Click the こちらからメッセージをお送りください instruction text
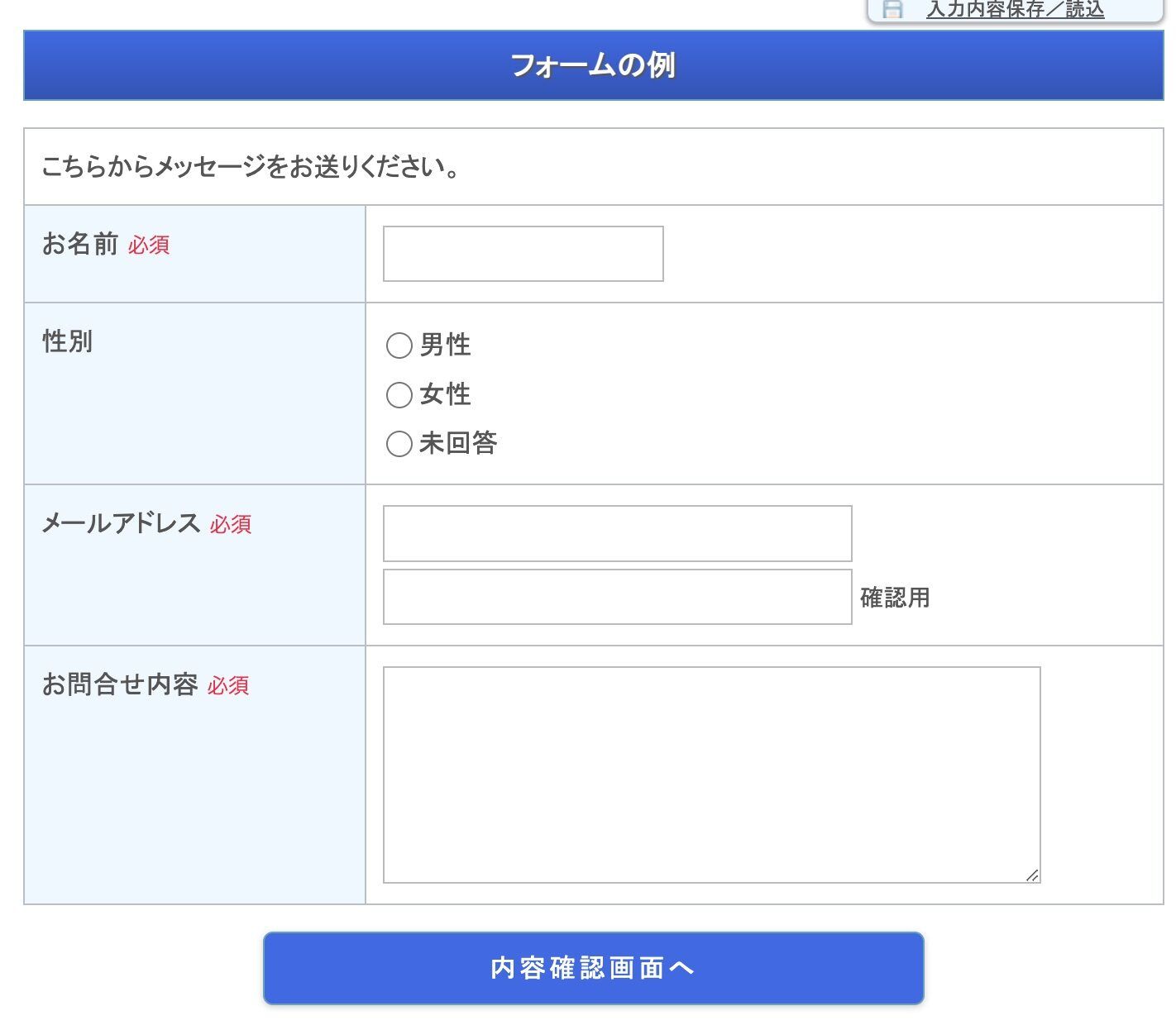This screenshot has height=1025, width=1176. (x=250, y=167)
